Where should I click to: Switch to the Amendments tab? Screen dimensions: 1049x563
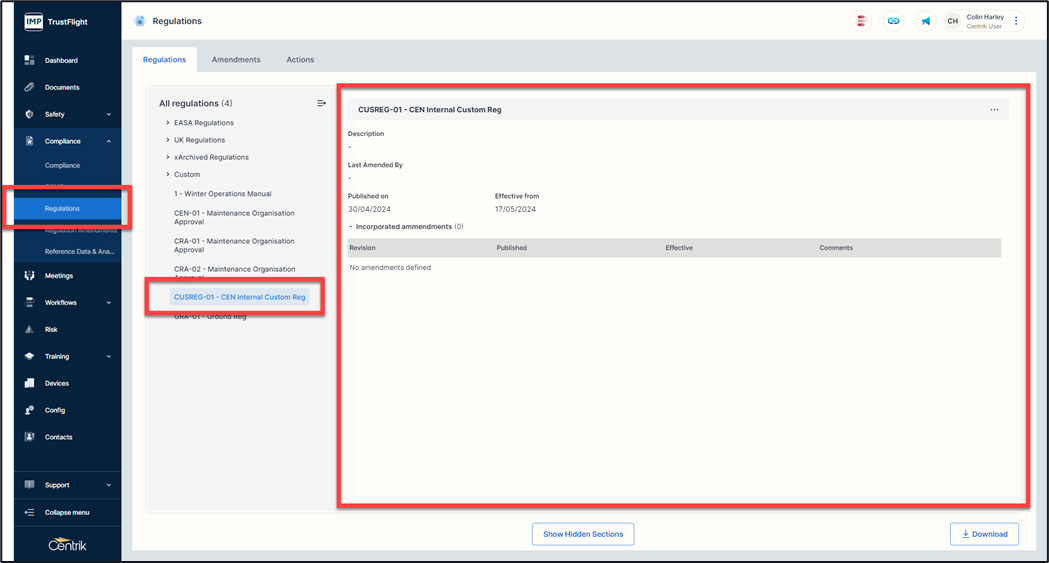(236, 60)
